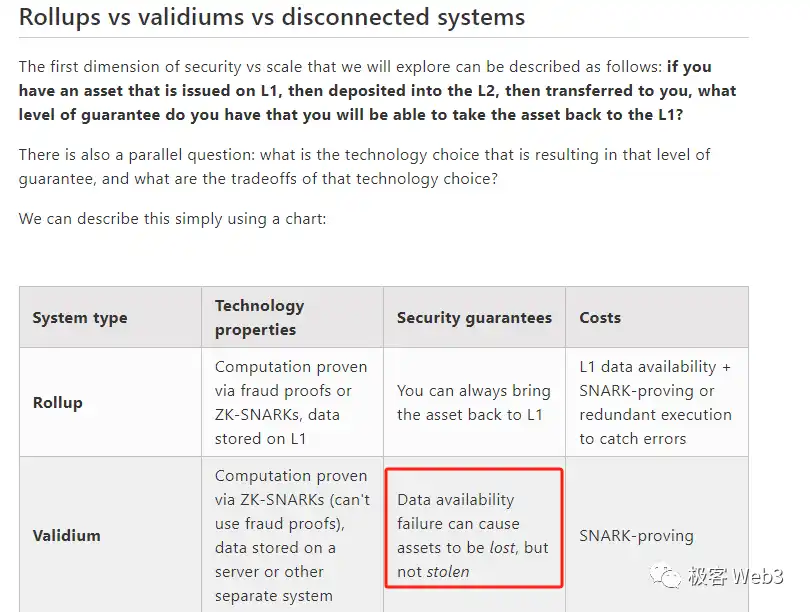This screenshot has width=810, height=612.
Task: Click the red-highlighted Data availability failure cell
Action: click(x=474, y=527)
